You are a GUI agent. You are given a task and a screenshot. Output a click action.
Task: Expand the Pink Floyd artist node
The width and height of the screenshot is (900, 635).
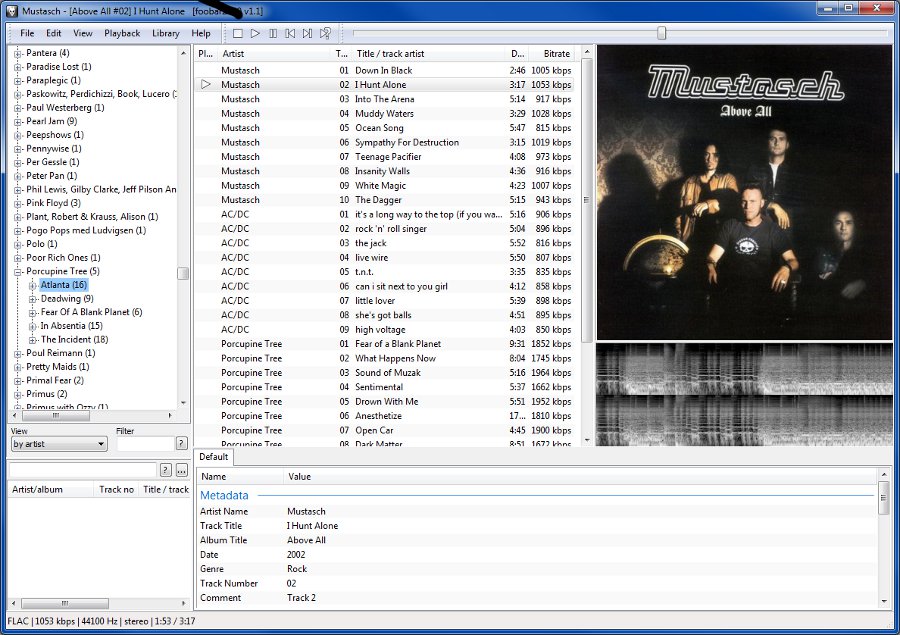pyautogui.click(x=18, y=203)
